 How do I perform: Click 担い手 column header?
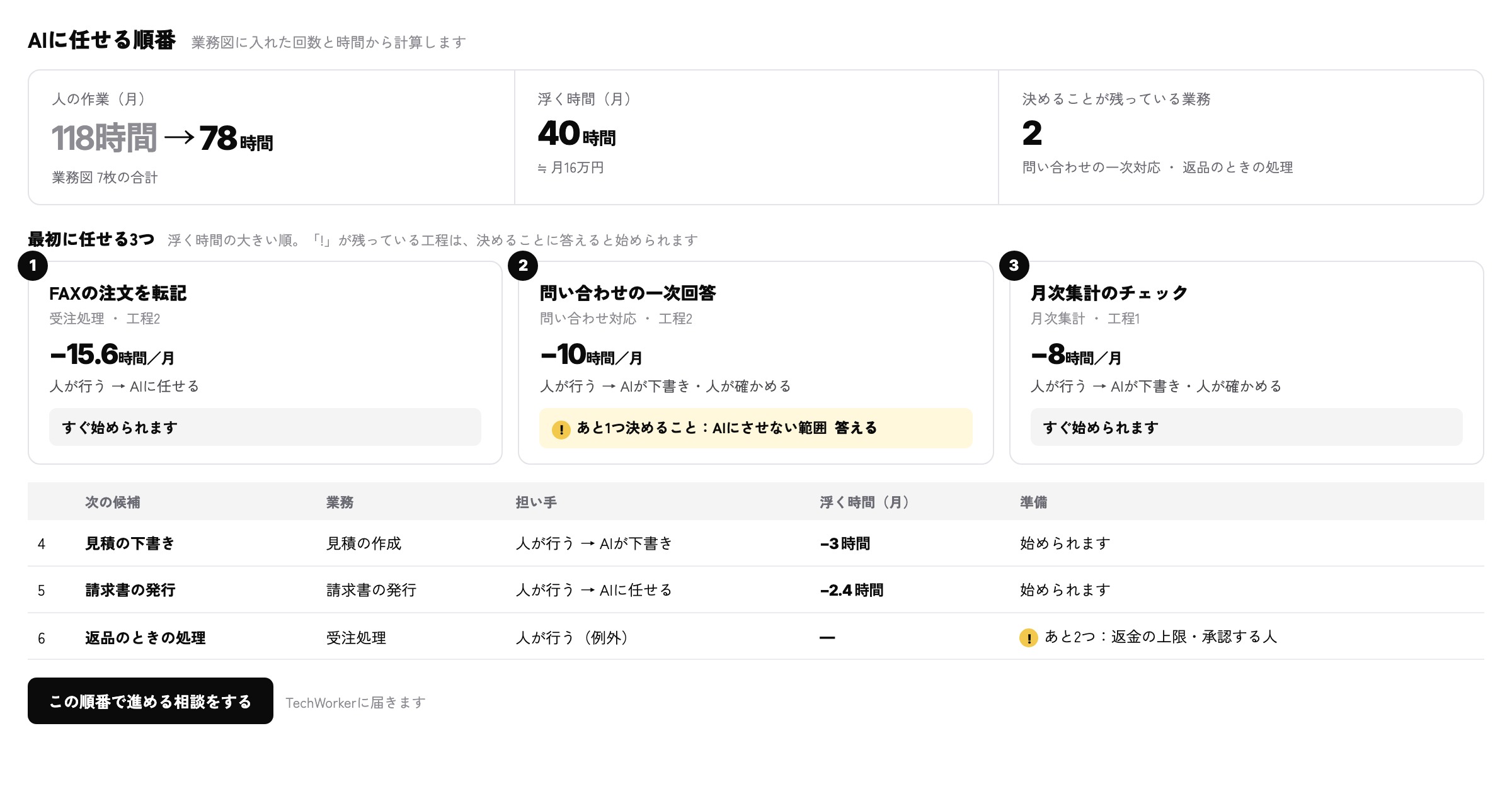click(536, 502)
